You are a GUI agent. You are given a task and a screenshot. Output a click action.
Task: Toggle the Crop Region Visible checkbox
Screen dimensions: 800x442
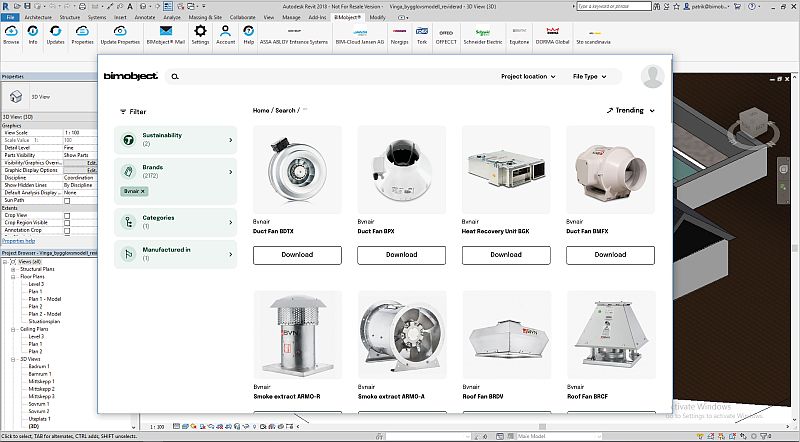tap(67, 223)
